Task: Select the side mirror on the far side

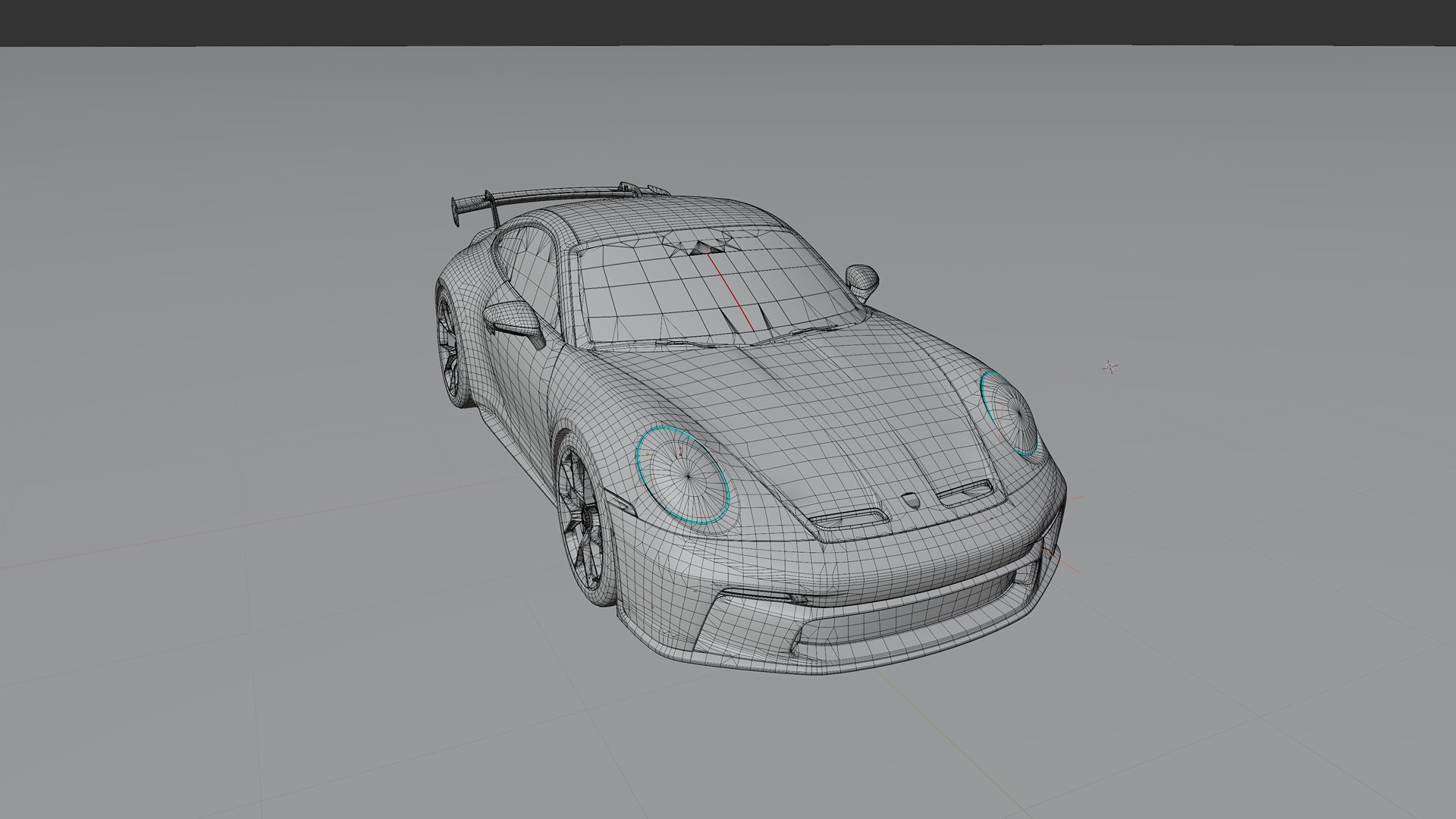Action: pos(861,281)
